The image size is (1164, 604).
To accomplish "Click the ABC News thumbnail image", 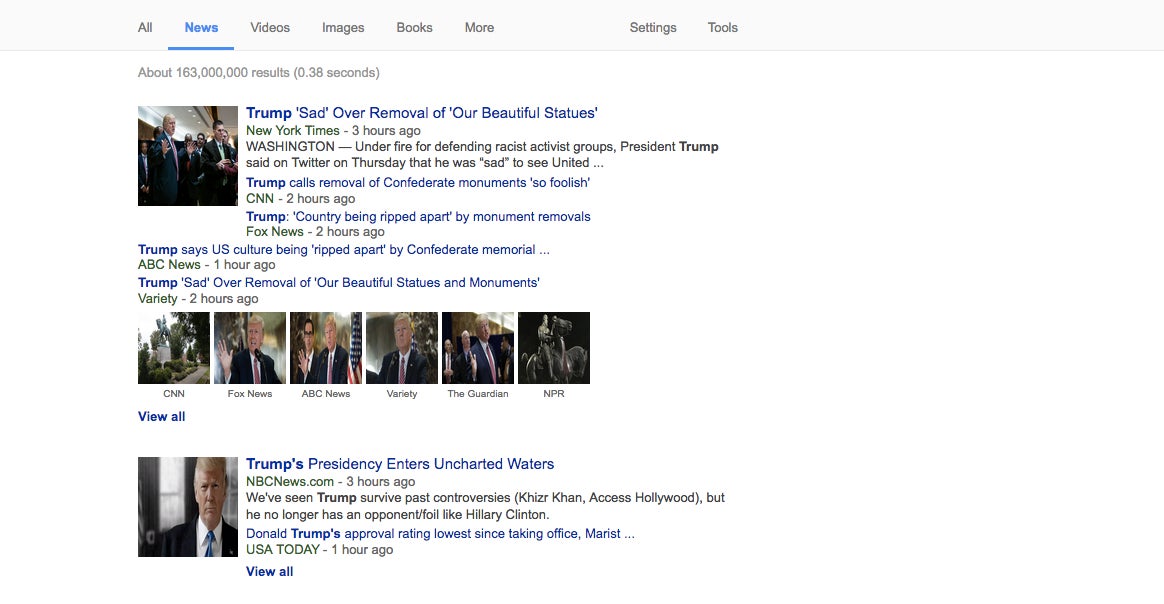I will 326,348.
